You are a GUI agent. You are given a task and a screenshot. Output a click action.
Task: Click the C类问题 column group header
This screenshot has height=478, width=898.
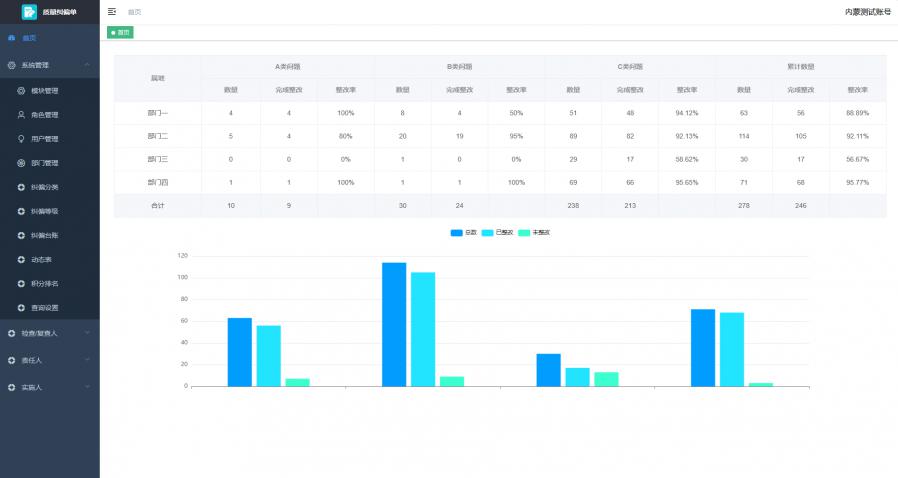630,66
